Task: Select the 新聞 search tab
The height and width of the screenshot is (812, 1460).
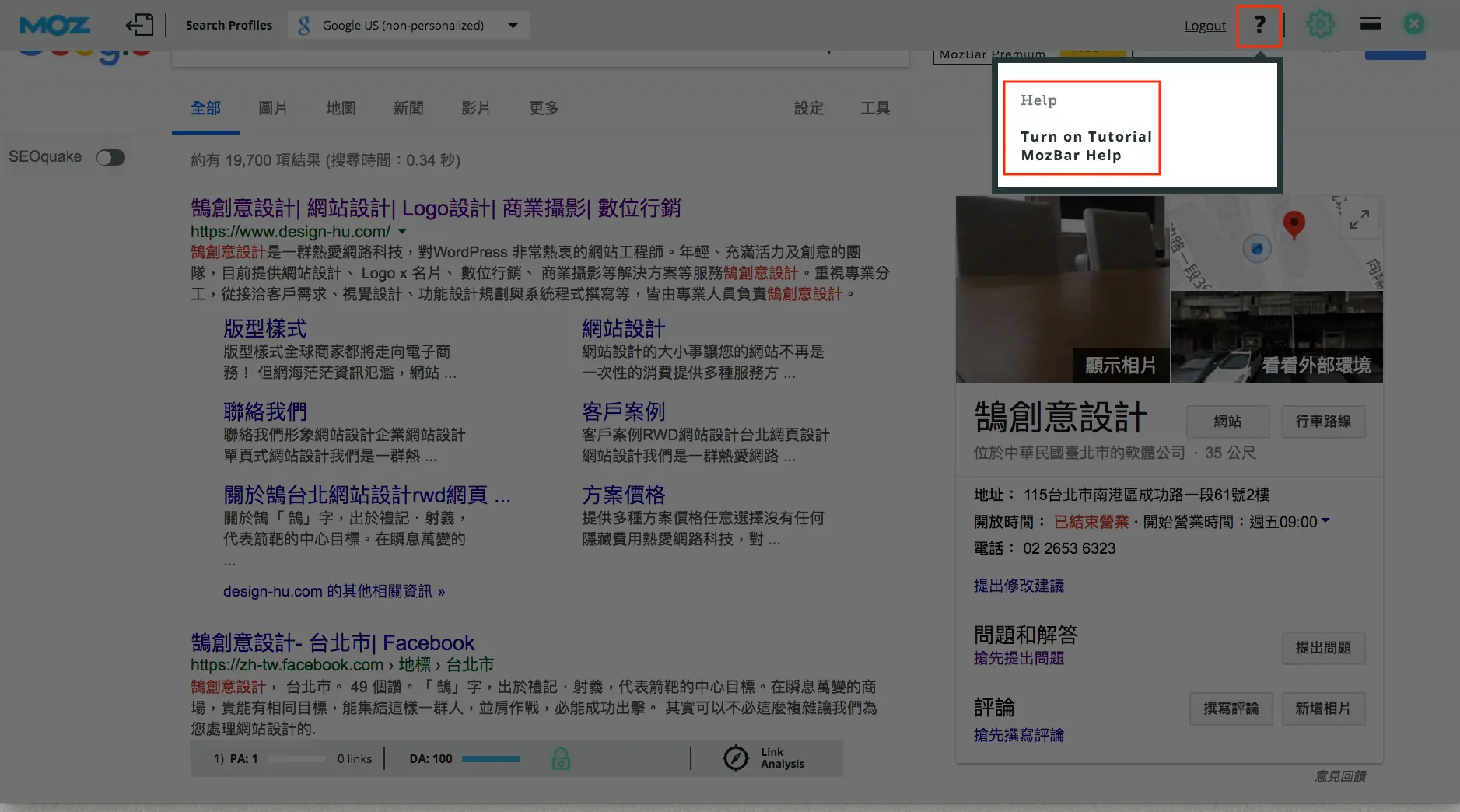Action: coord(408,108)
